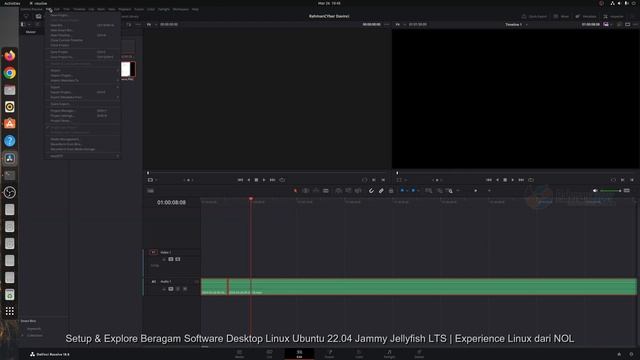Toggle Loop in the timeline viewer
The image size is (640, 360).
pyautogui.click(x=531, y=180)
